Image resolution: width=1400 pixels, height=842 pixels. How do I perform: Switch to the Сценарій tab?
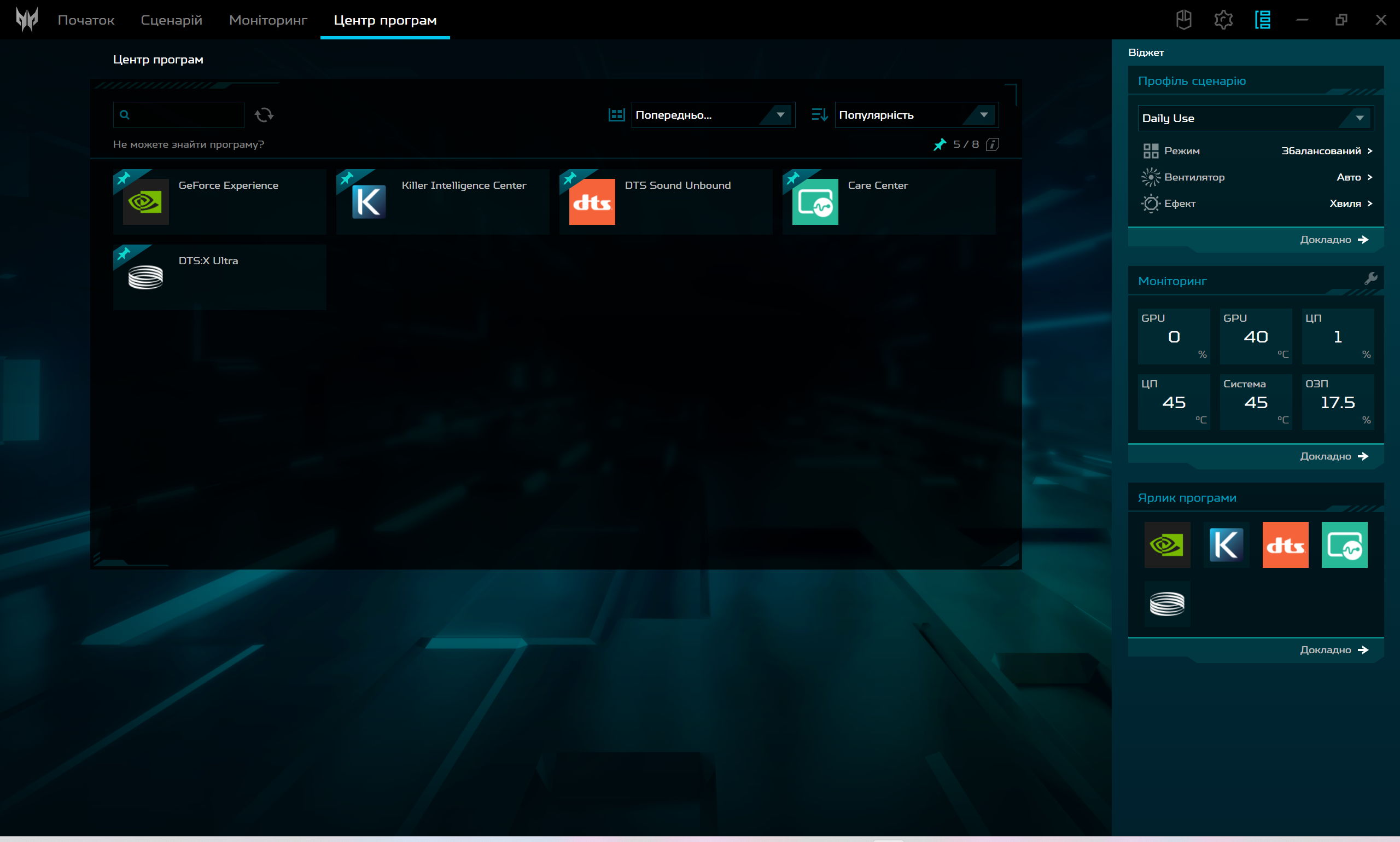point(171,20)
